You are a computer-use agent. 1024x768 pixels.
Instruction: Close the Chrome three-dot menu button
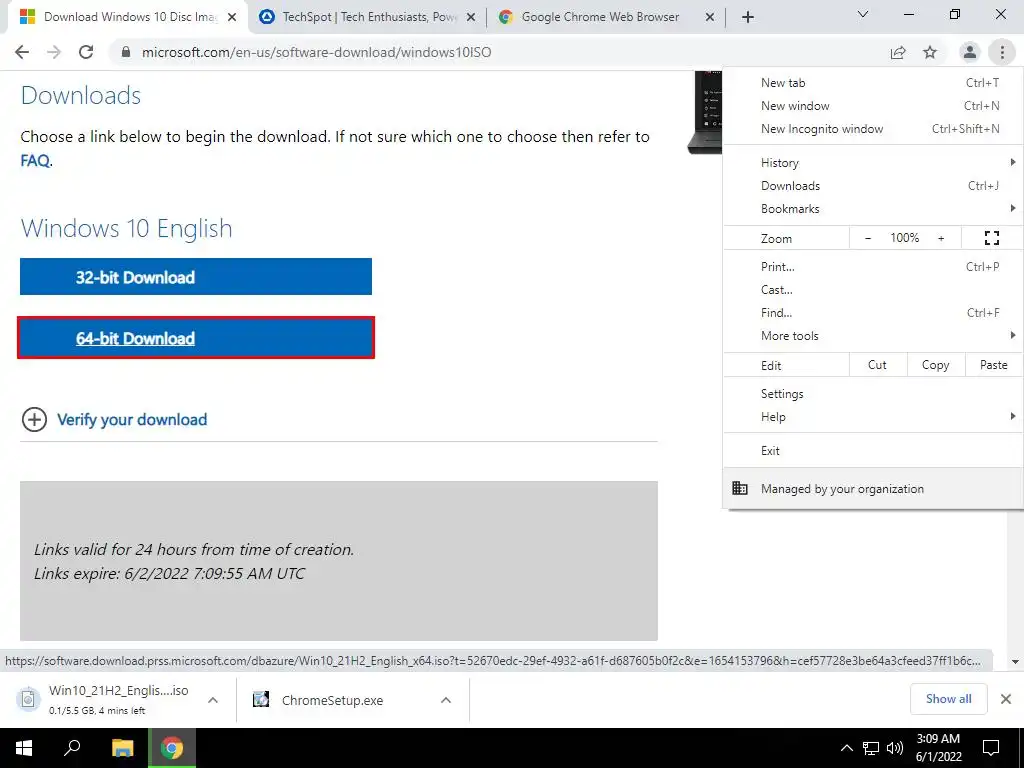1002,52
